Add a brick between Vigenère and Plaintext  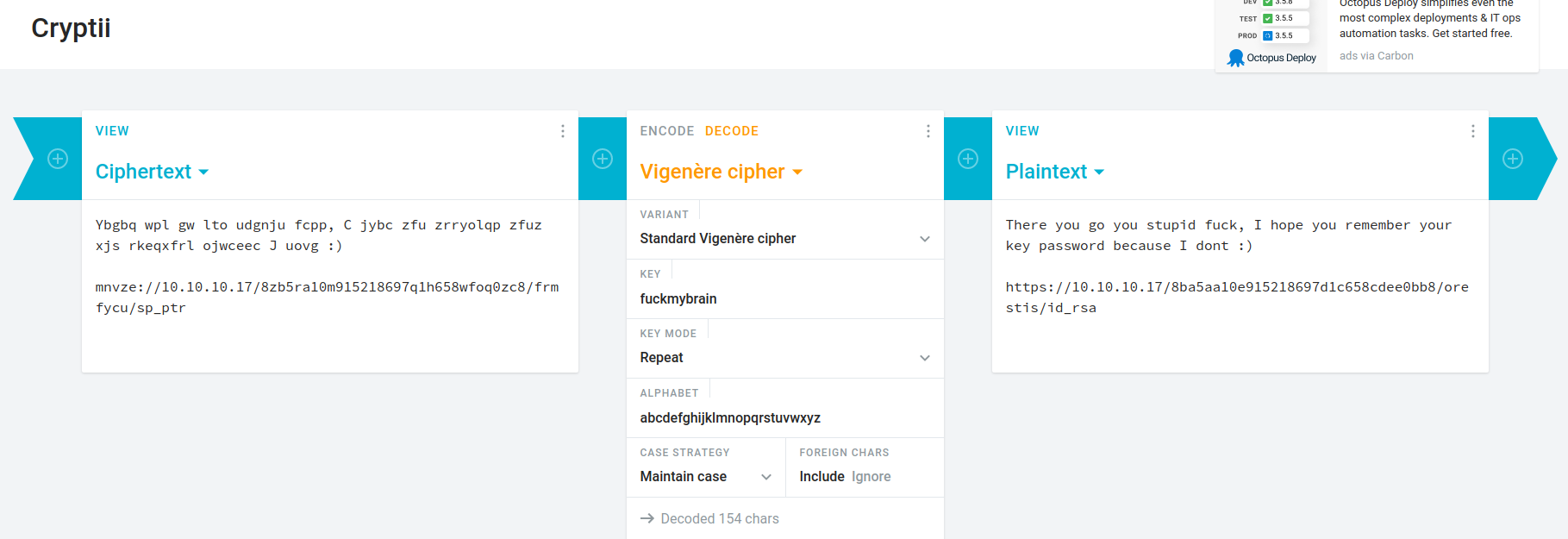pos(968,159)
